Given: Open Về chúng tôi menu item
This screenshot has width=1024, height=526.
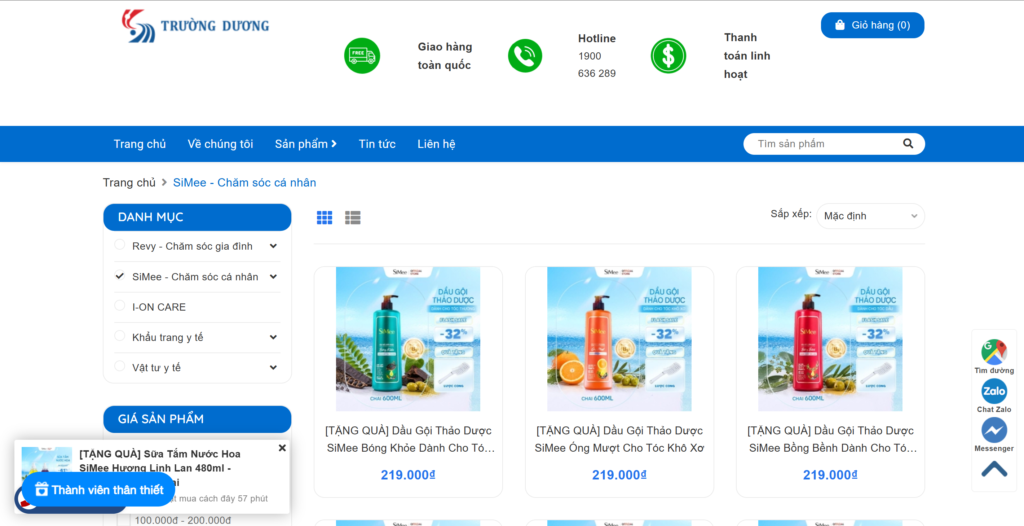Looking at the screenshot, I should click(220, 144).
